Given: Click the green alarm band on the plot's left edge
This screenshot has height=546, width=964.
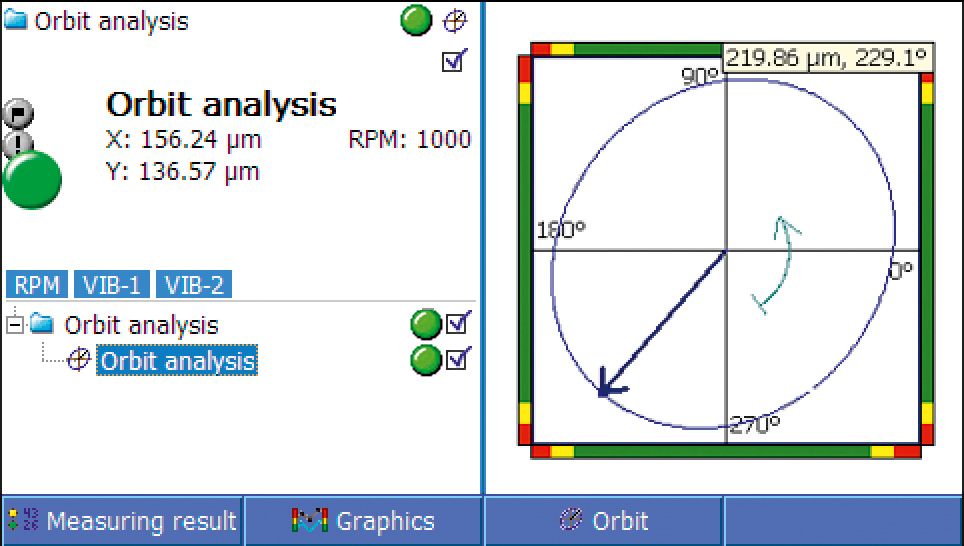Looking at the screenshot, I should pyautogui.click(x=525, y=250).
